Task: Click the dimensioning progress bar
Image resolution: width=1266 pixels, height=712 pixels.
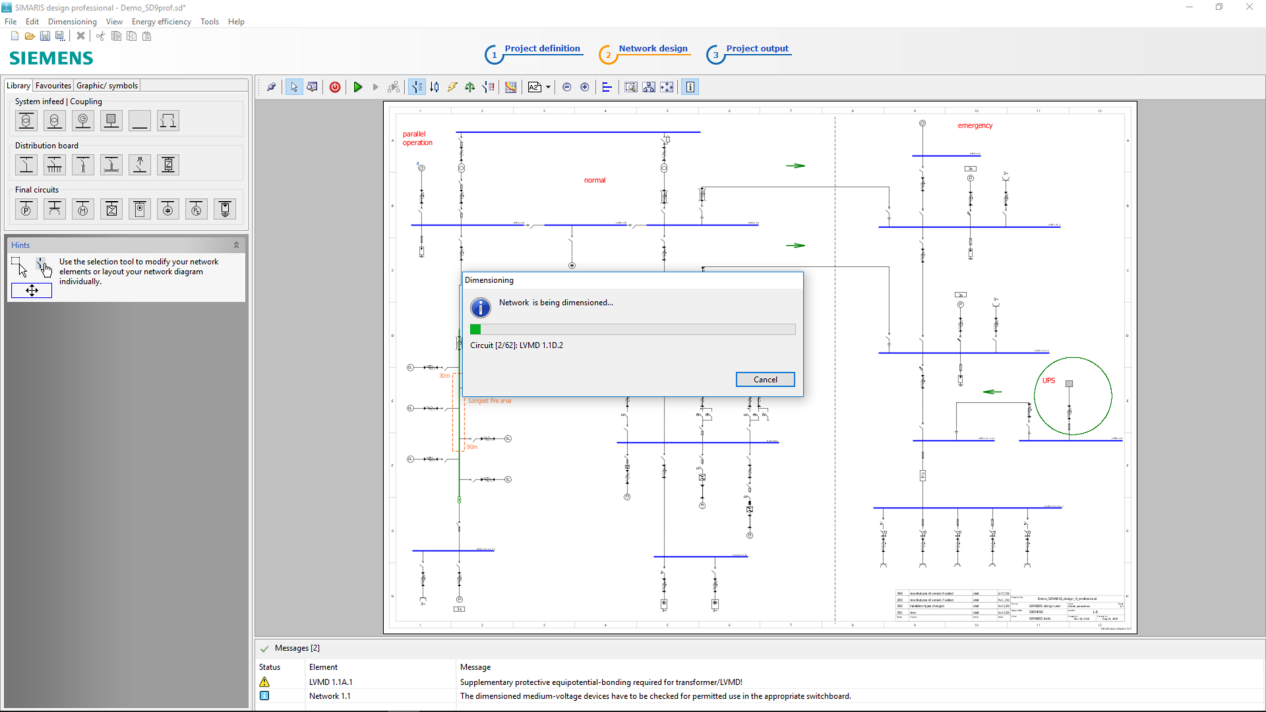Action: tap(633, 329)
